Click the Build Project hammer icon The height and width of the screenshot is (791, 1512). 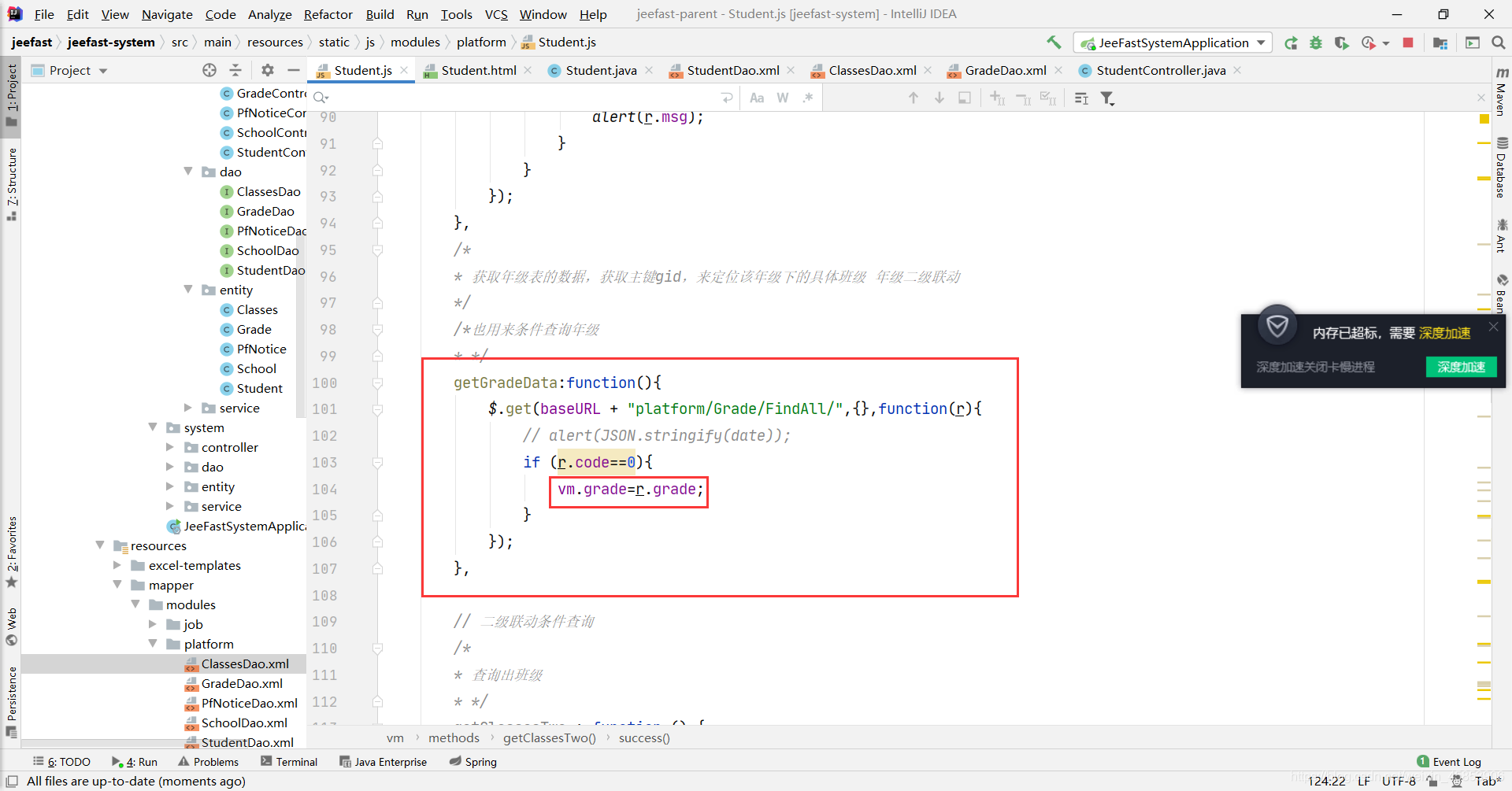(1054, 43)
